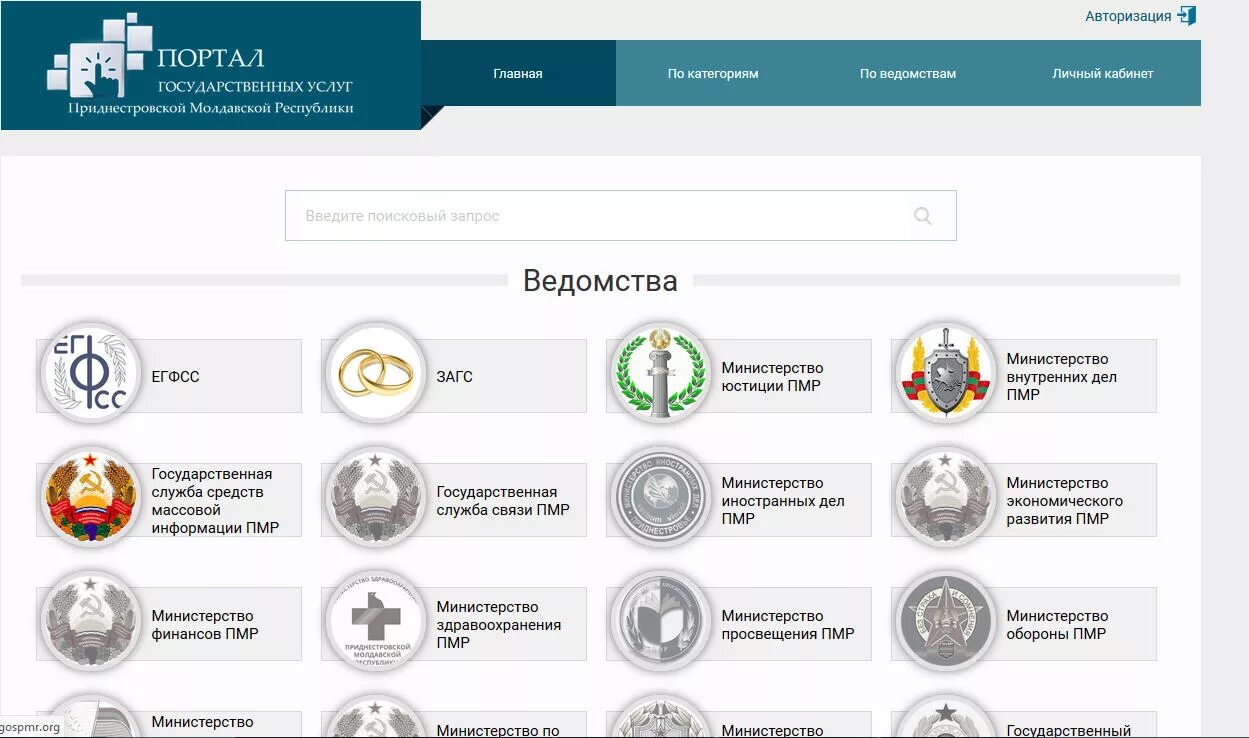Click the Авторизация link
This screenshot has height=738, width=1249.
pos(1128,16)
